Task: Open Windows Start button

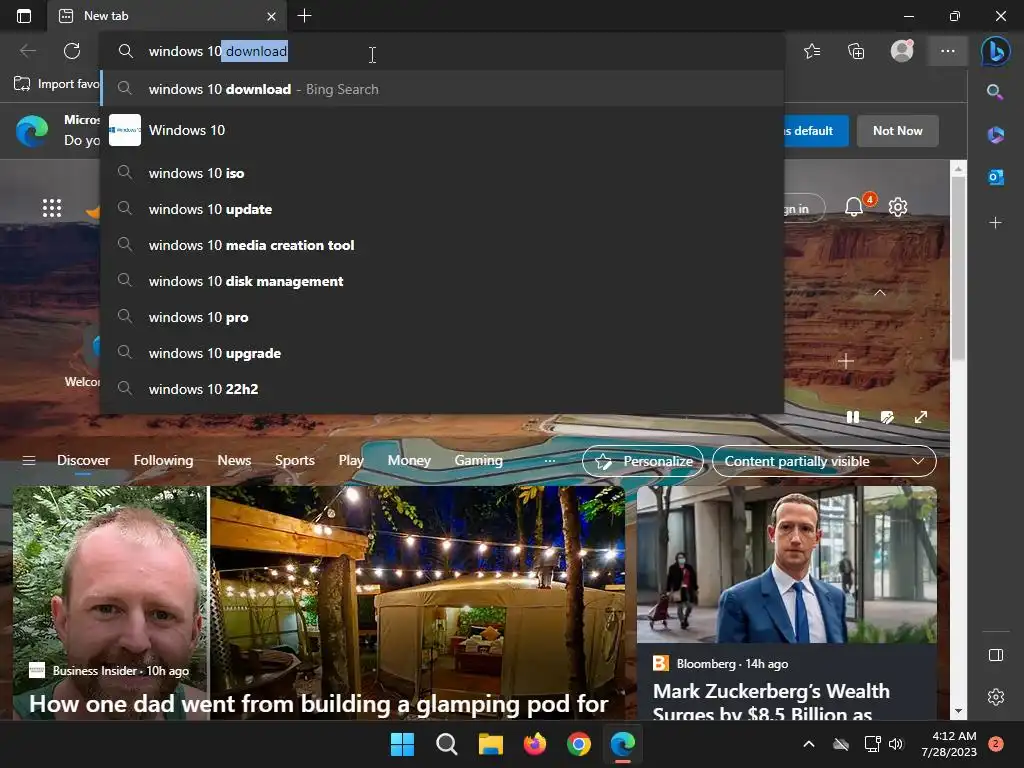Action: click(x=402, y=744)
